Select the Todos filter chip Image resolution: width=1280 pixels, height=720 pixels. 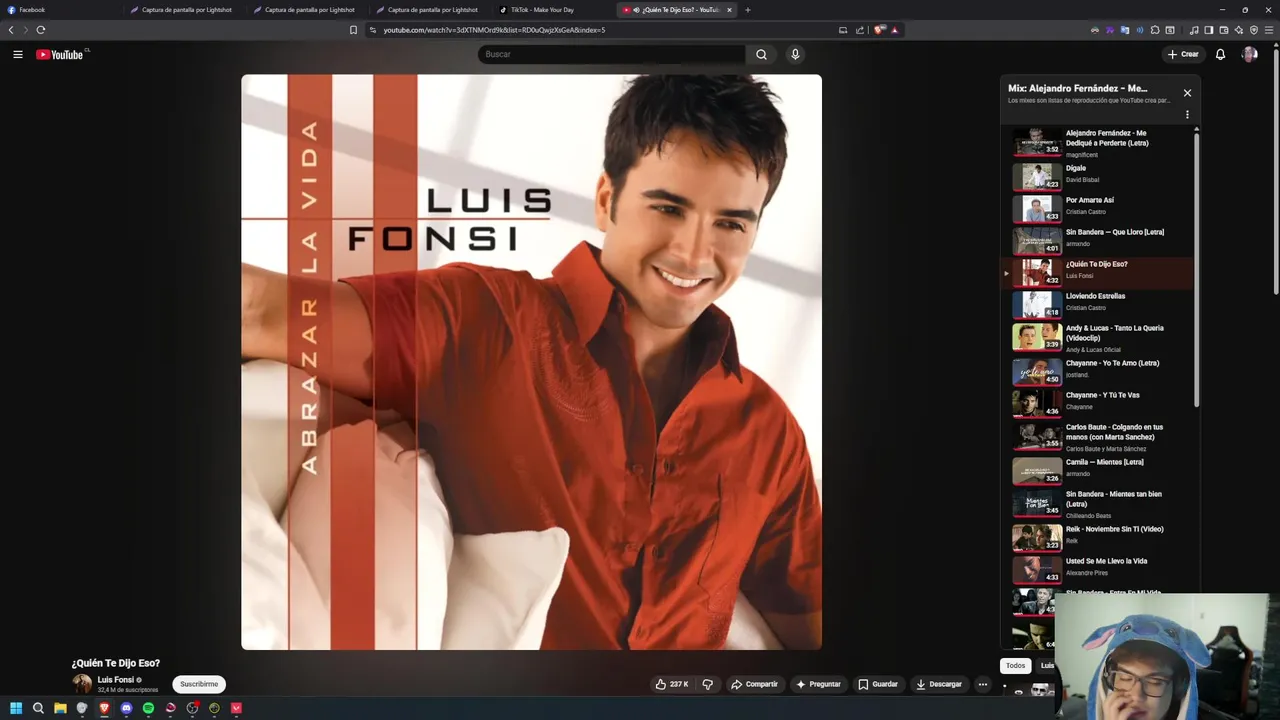click(x=1016, y=666)
